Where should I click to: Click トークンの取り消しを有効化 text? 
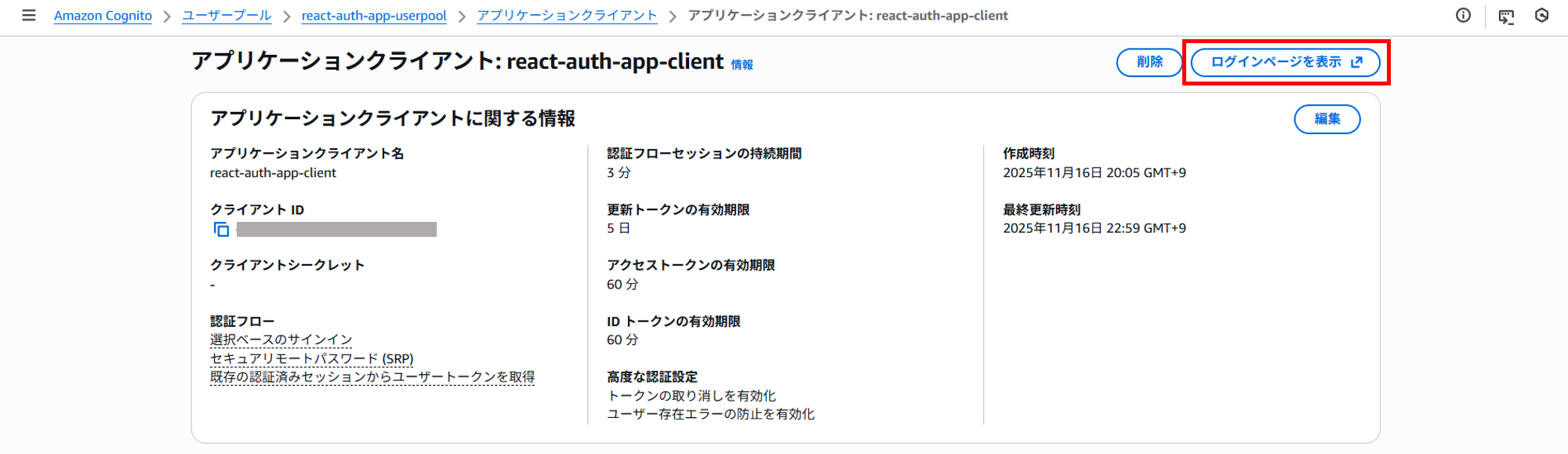691,396
